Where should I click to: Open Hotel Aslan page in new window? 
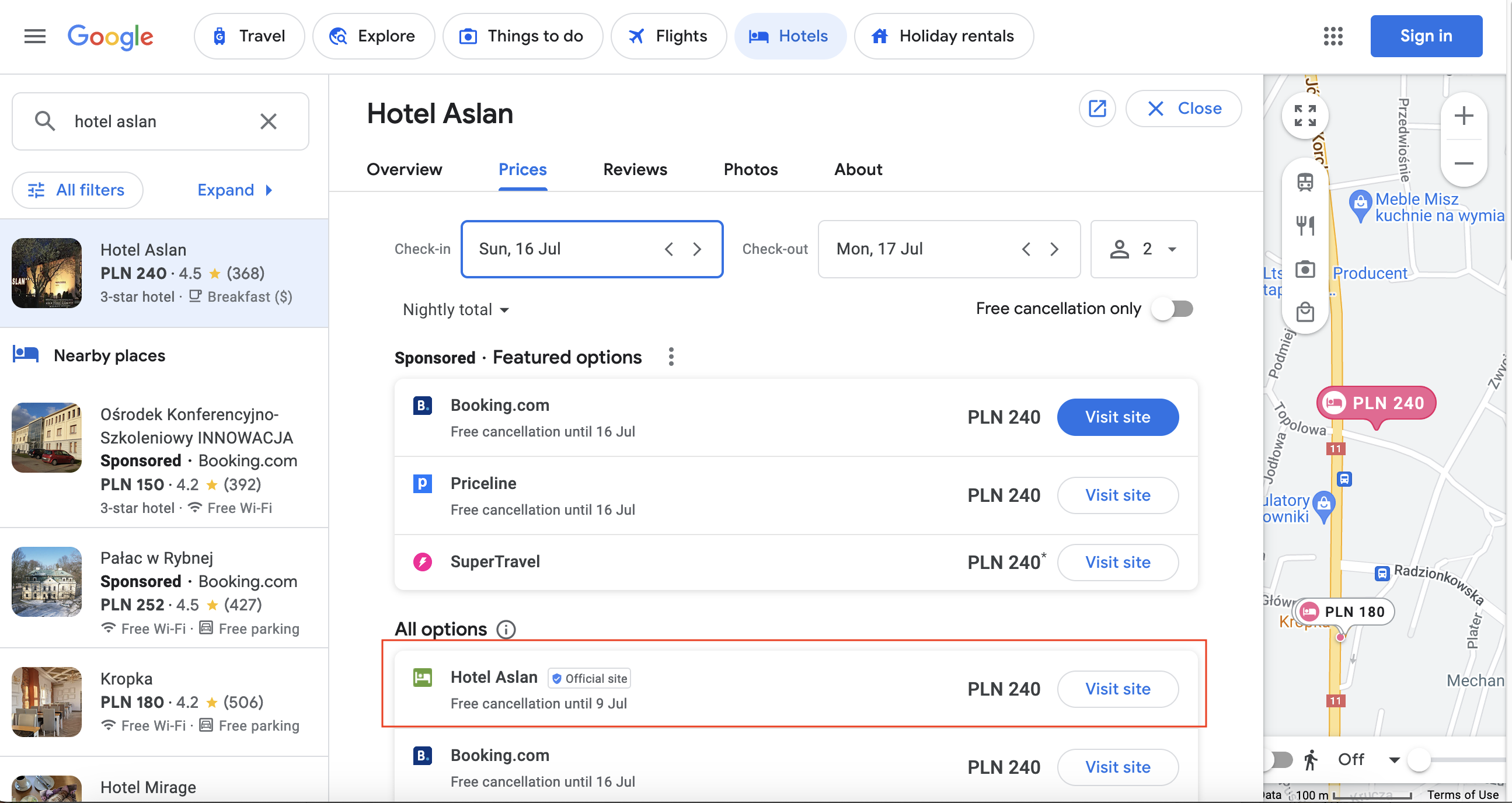click(1098, 109)
